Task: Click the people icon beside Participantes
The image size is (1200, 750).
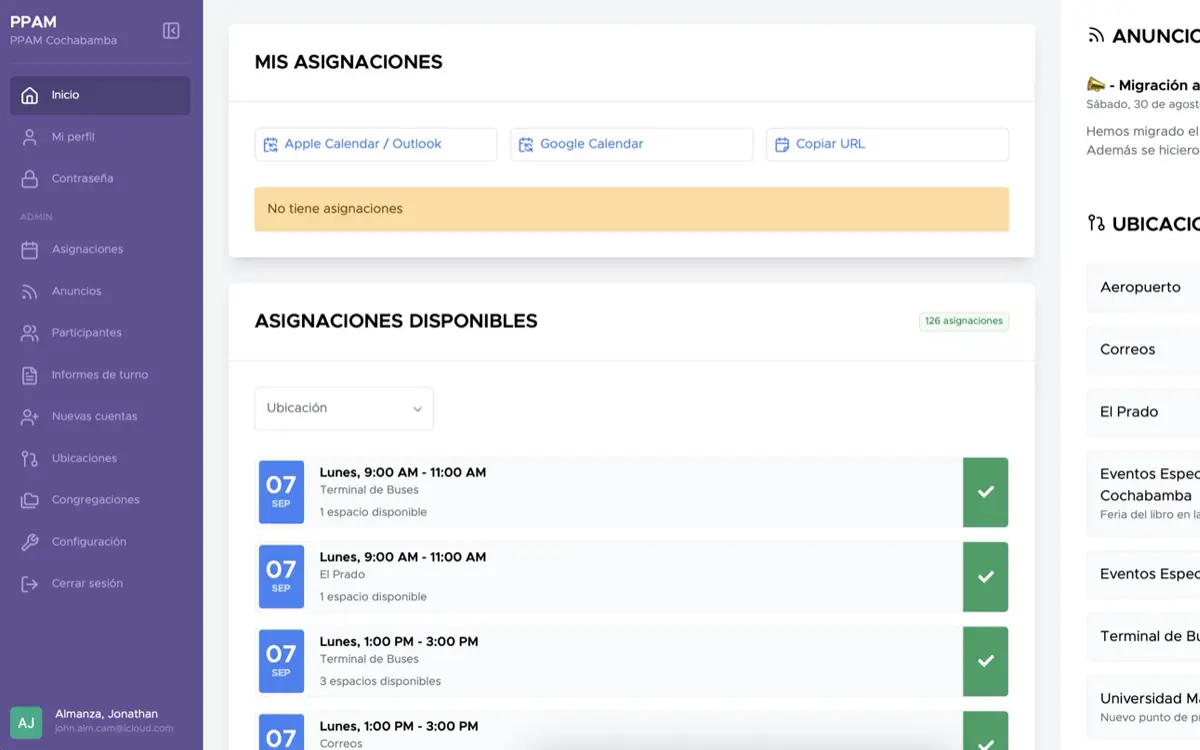Action: point(30,333)
